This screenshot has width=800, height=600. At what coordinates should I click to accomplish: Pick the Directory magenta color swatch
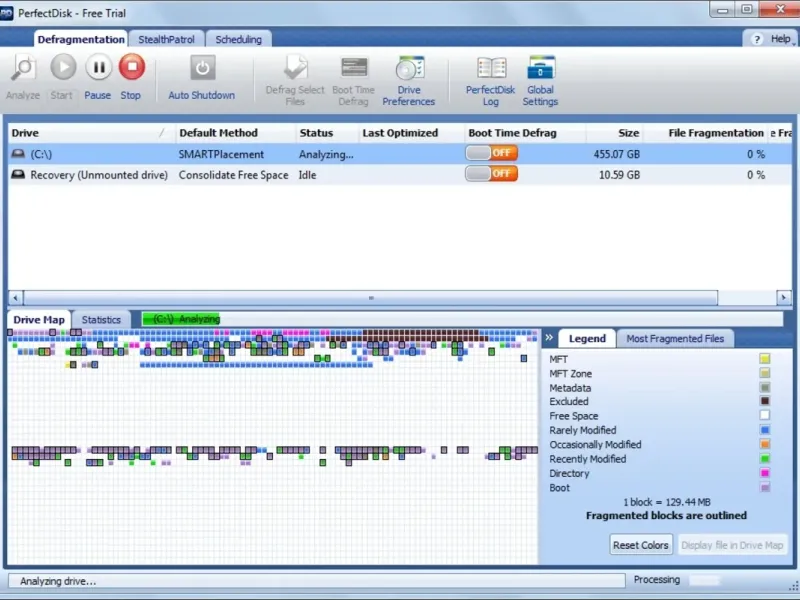click(x=764, y=474)
